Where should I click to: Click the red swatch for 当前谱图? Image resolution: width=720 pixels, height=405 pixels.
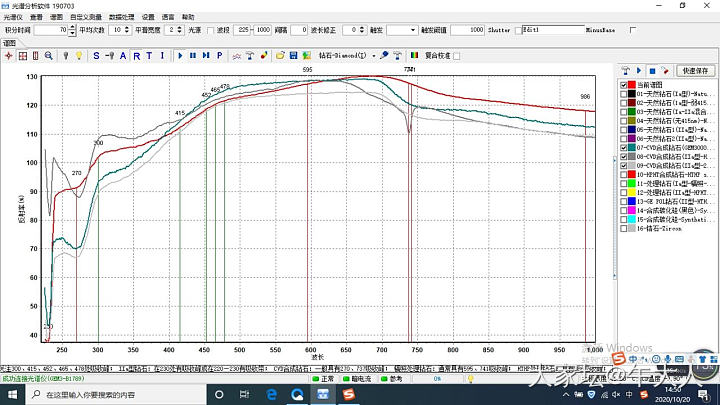632,85
